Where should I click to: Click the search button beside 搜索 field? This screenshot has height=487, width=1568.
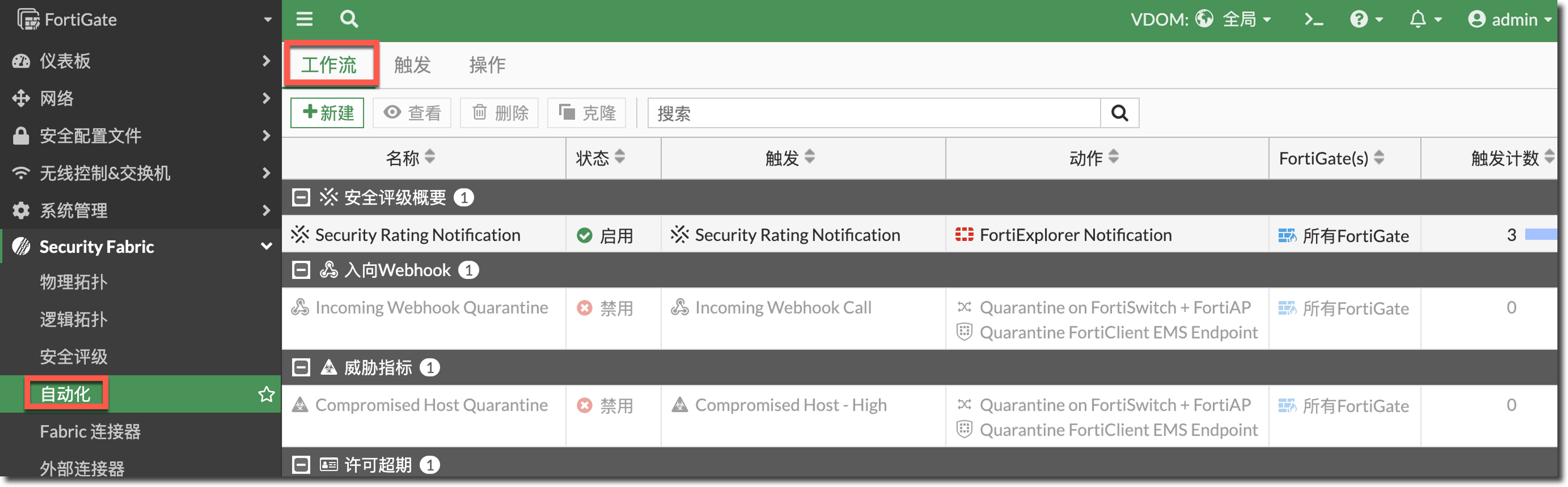click(1119, 113)
